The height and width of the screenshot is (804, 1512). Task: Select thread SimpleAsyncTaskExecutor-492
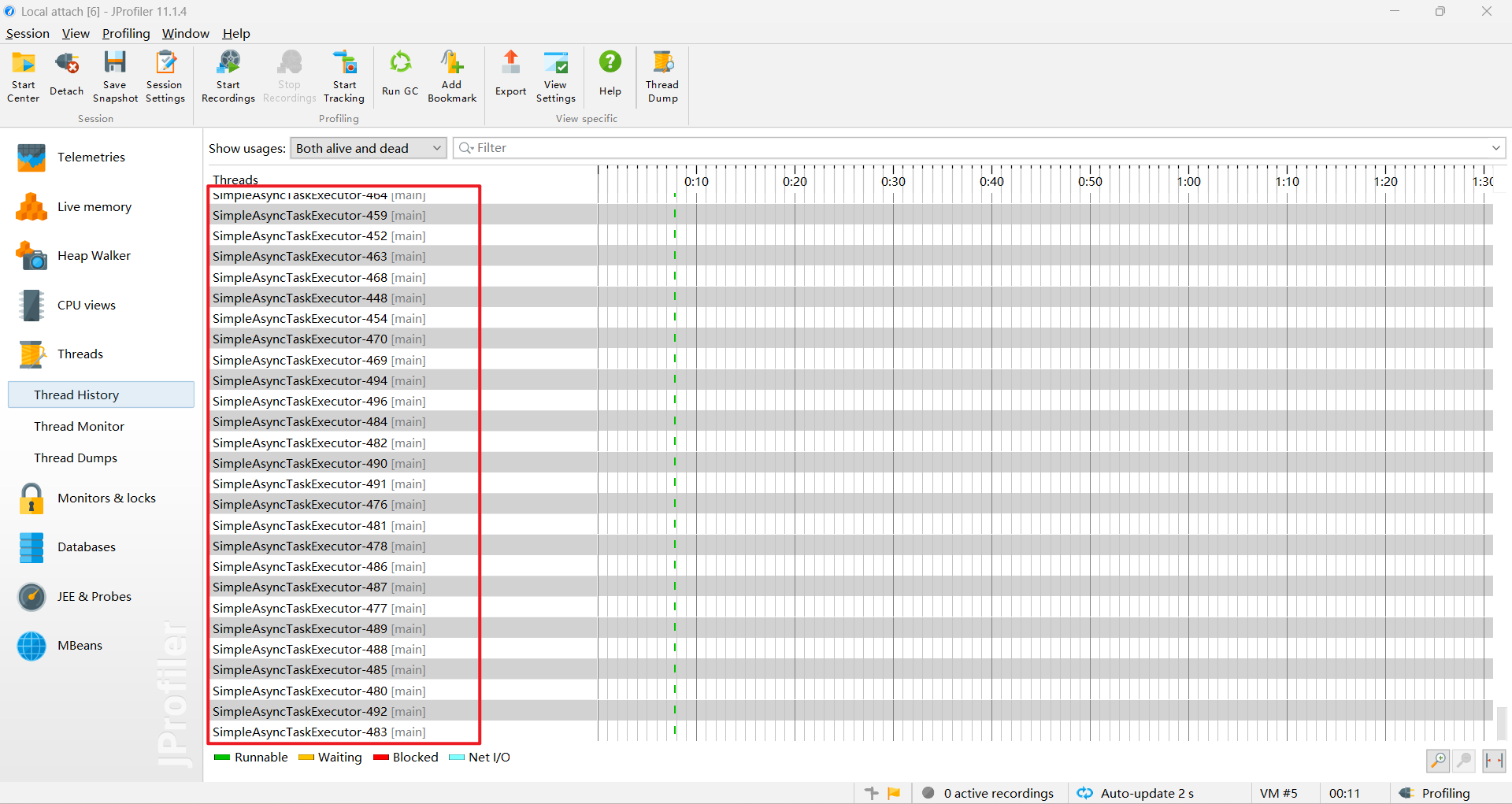pyautogui.click(x=319, y=711)
